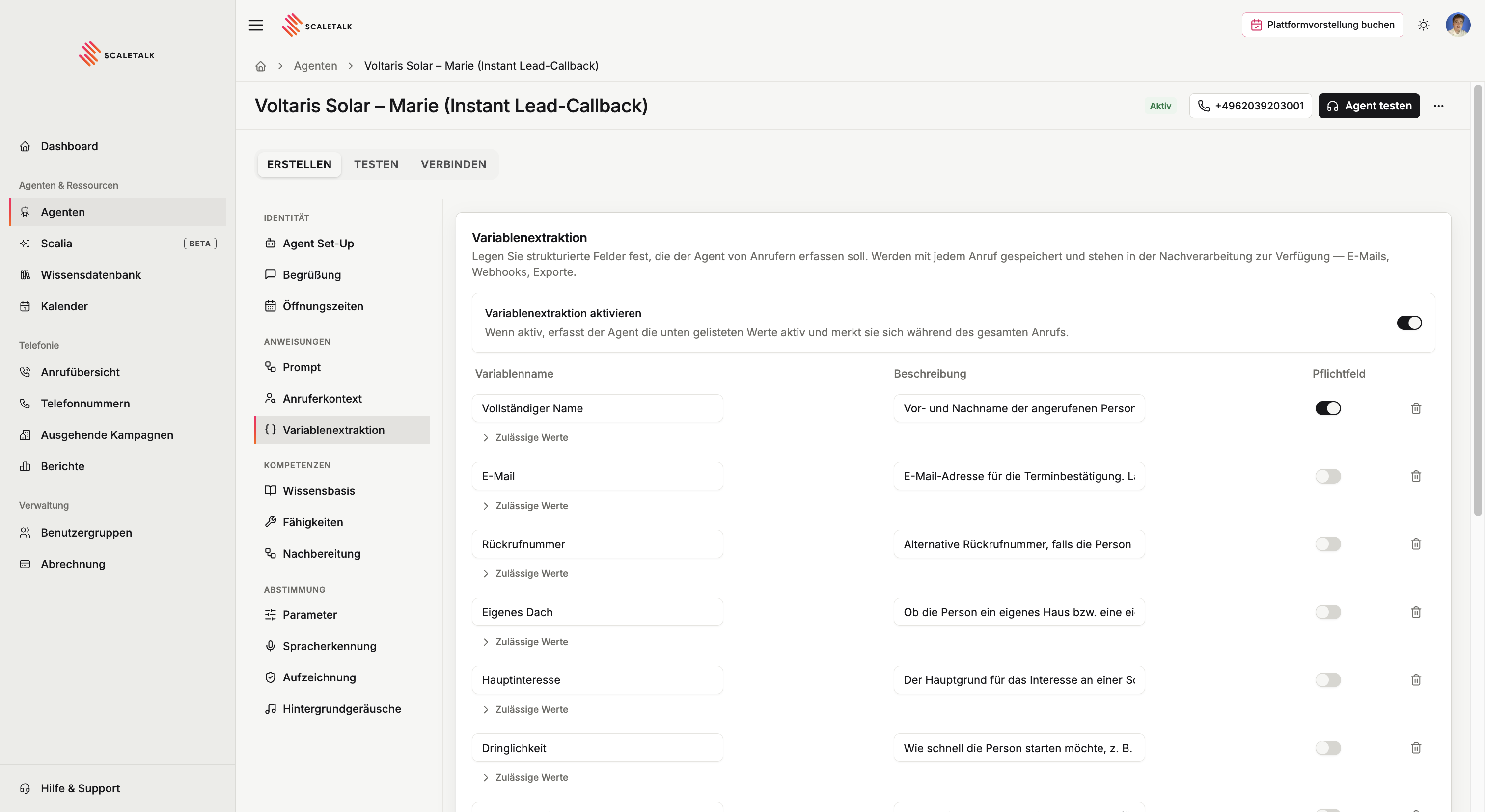Select Begrüßung in the settings menu

tap(342, 275)
